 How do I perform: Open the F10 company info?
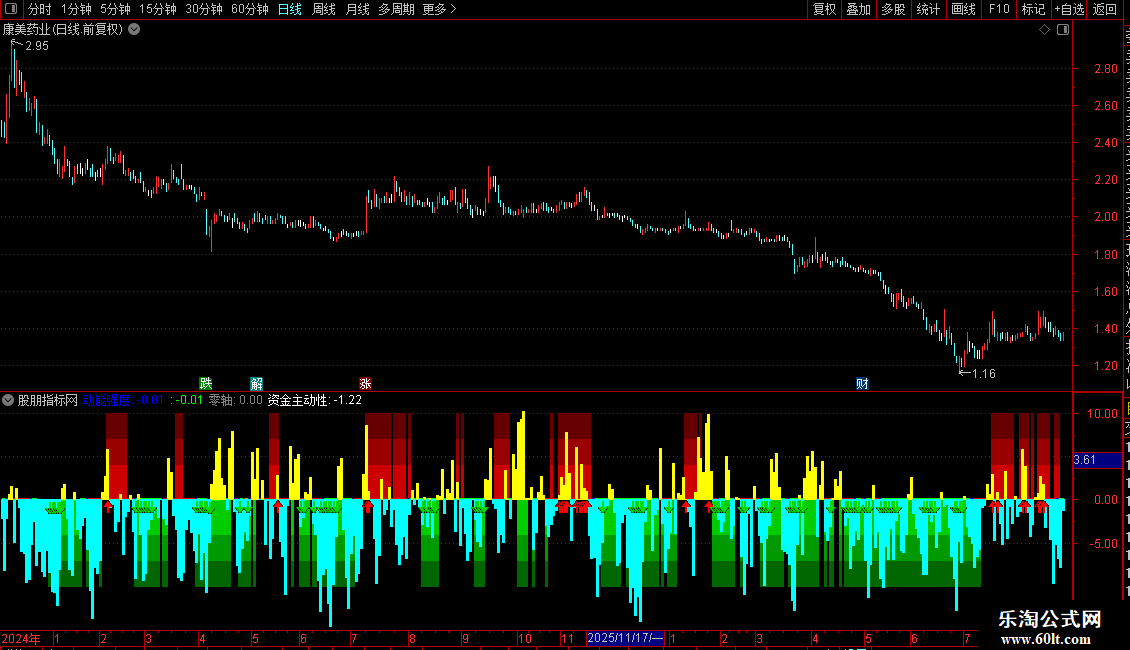point(999,9)
